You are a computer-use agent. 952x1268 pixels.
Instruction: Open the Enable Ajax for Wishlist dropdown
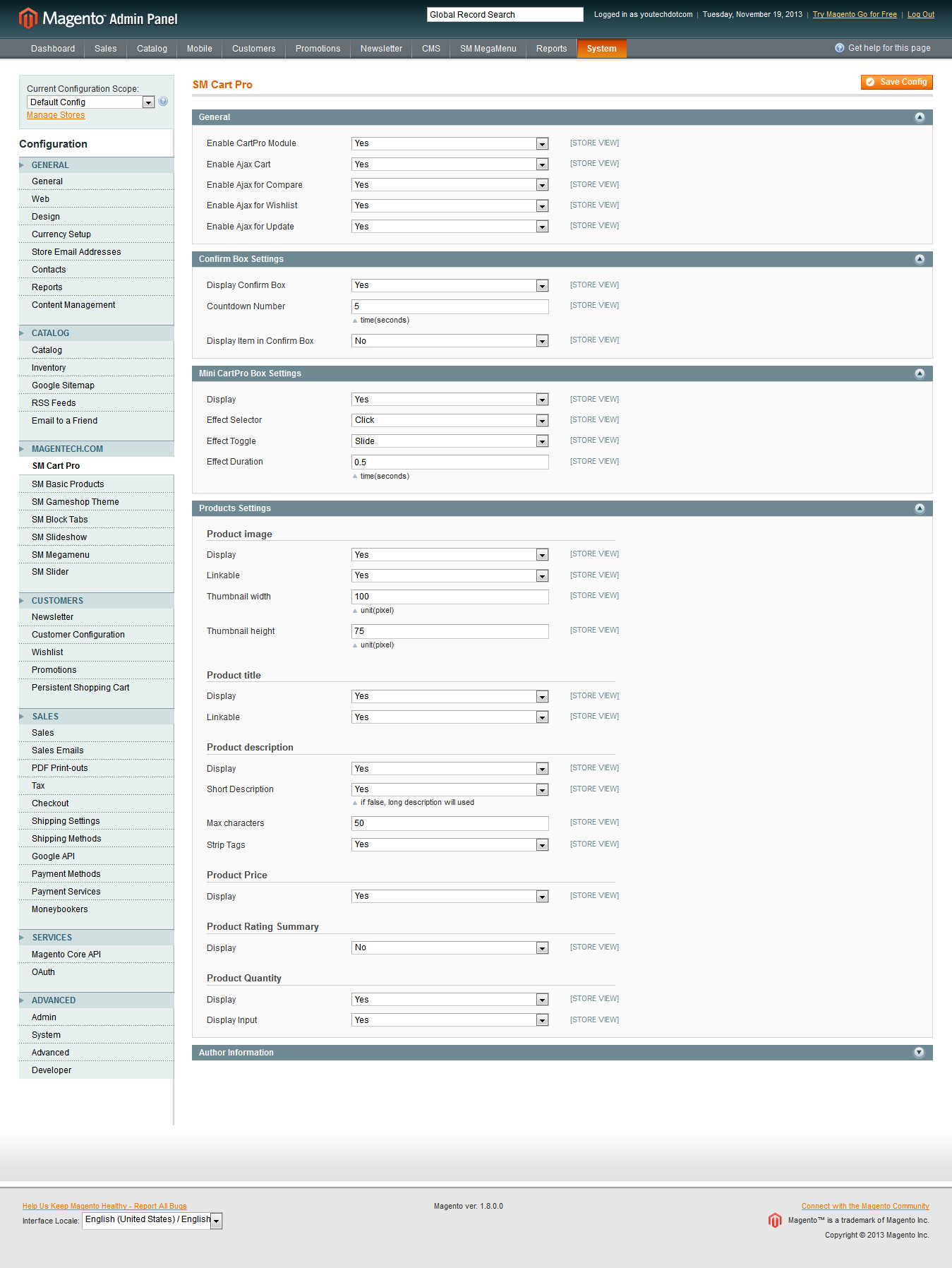(450, 205)
